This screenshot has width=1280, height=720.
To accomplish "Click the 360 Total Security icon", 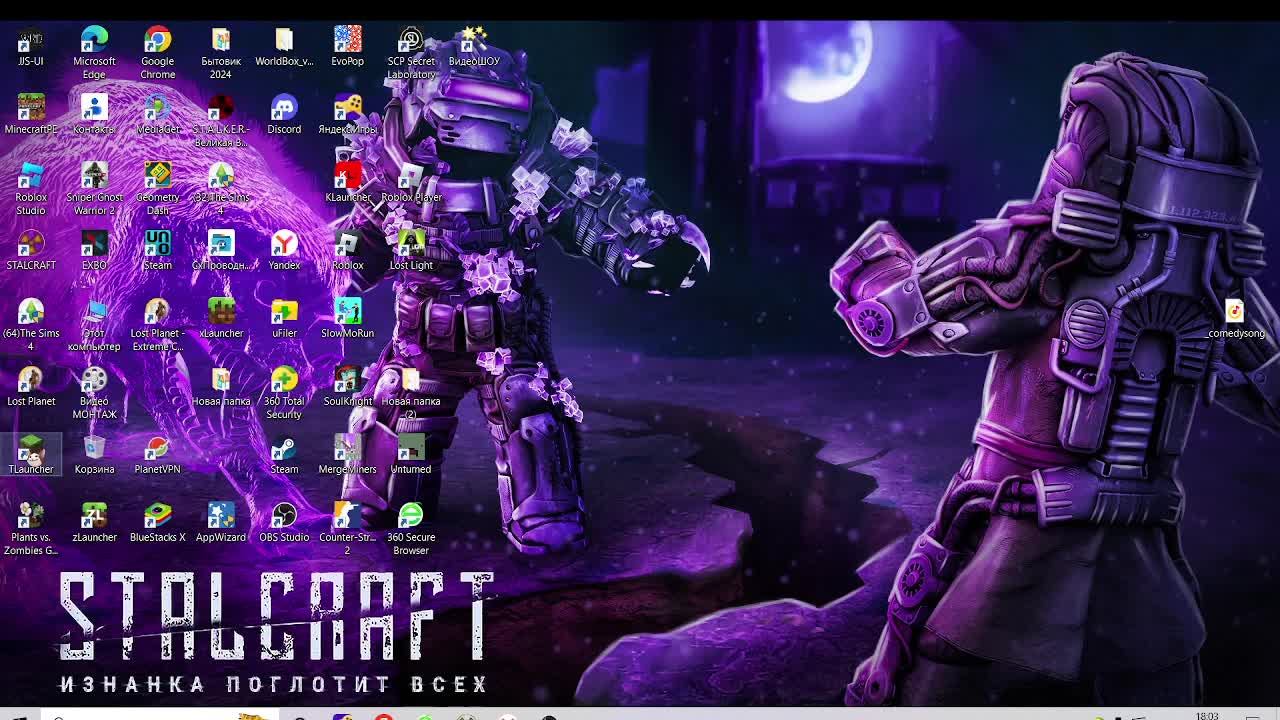I will tap(284, 393).
